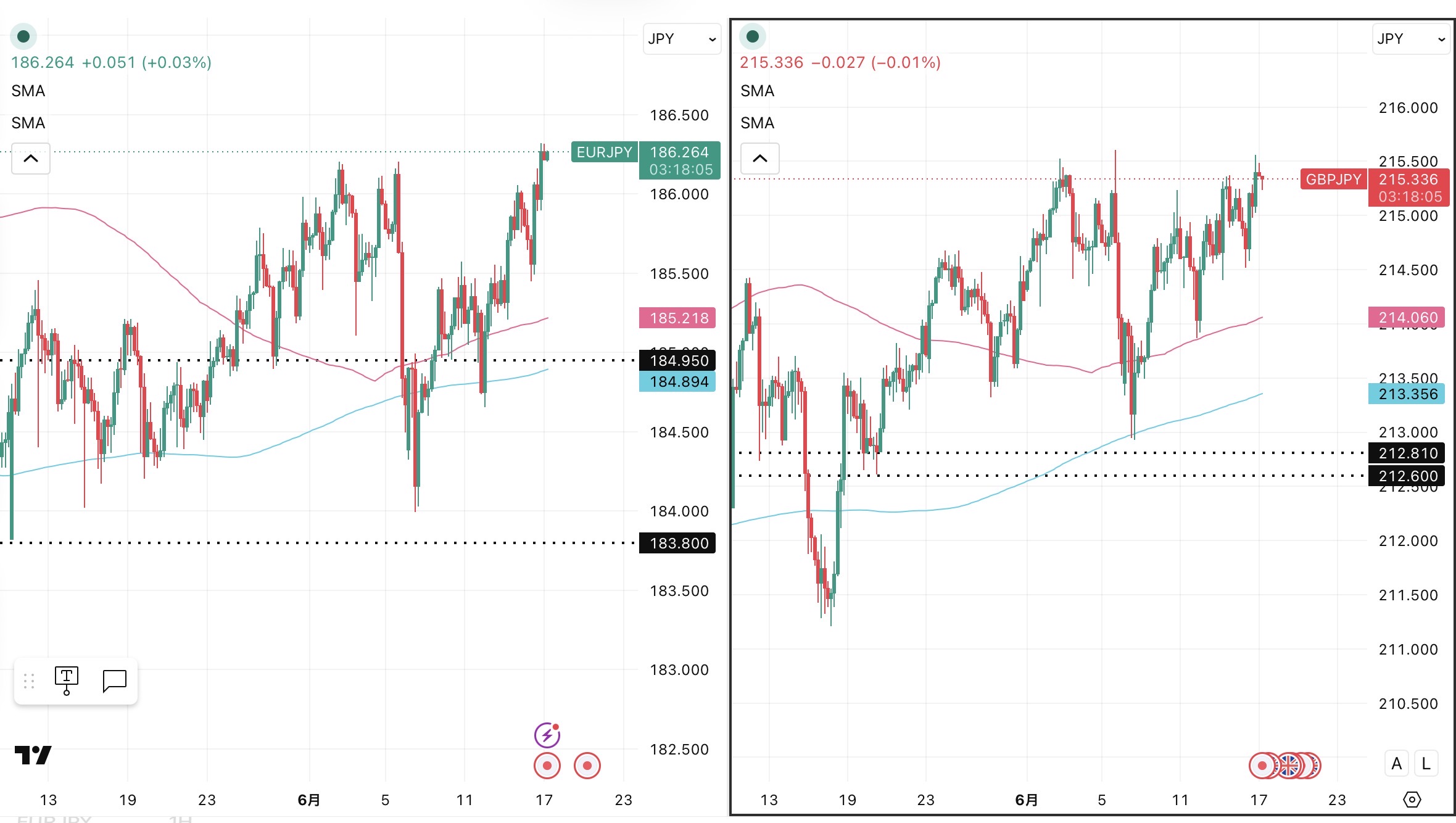Open the purple lightning news event icon
This screenshot has height=823, width=1456.
click(x=547, y=735)
